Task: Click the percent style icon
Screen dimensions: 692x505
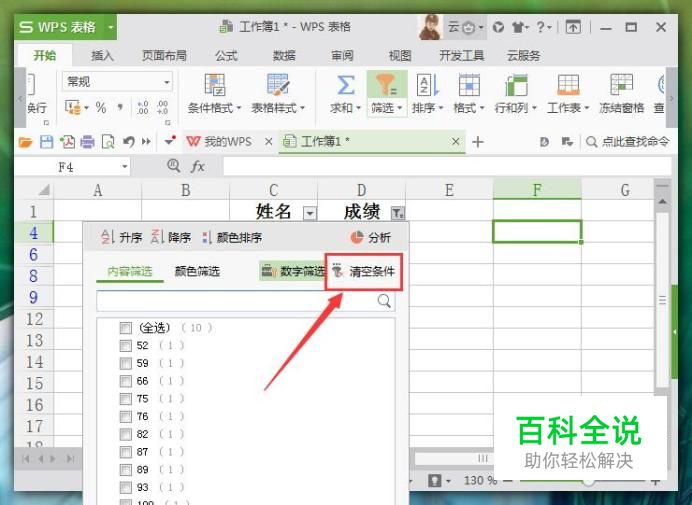Action: point(101,107)
